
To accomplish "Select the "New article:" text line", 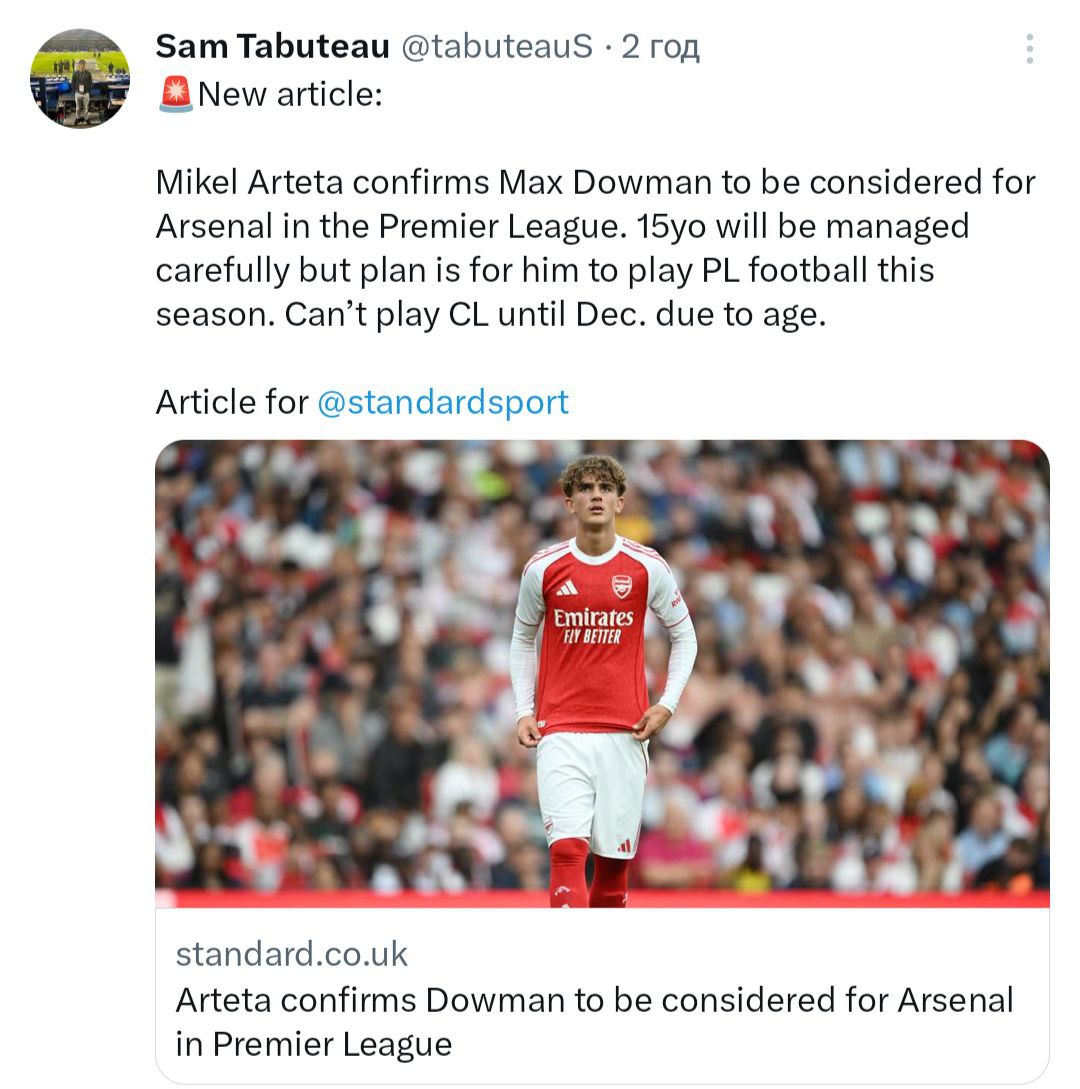I will 290,95.
